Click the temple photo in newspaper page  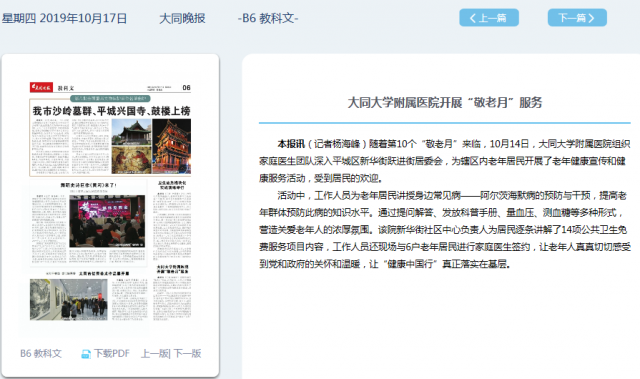[131, 131]
